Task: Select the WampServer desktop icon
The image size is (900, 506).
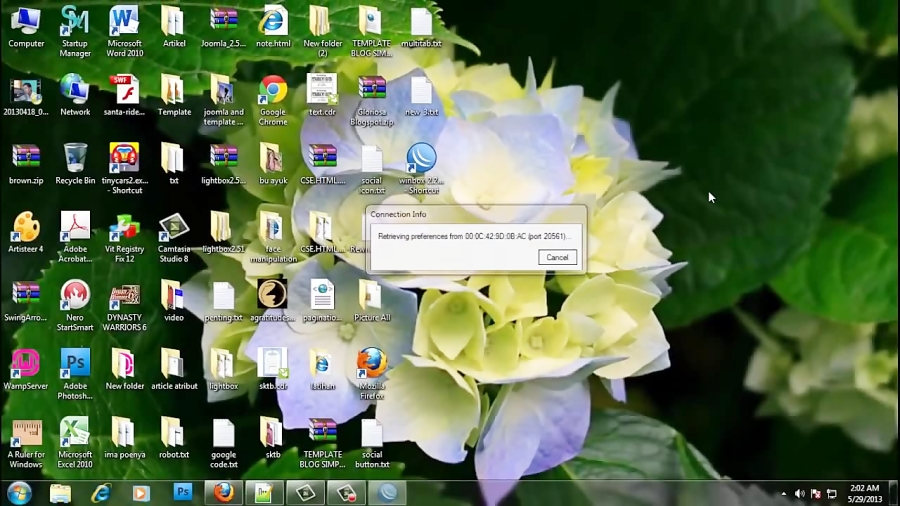Action: coord(25,364)
